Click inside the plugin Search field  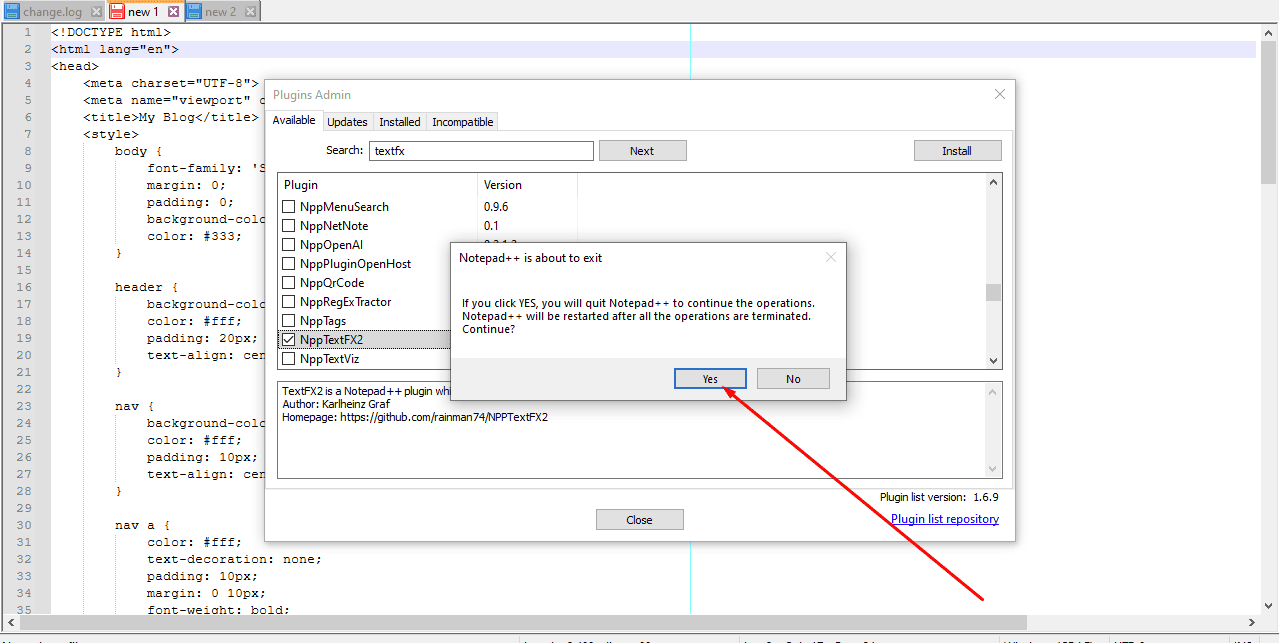(x=480, y=150)
